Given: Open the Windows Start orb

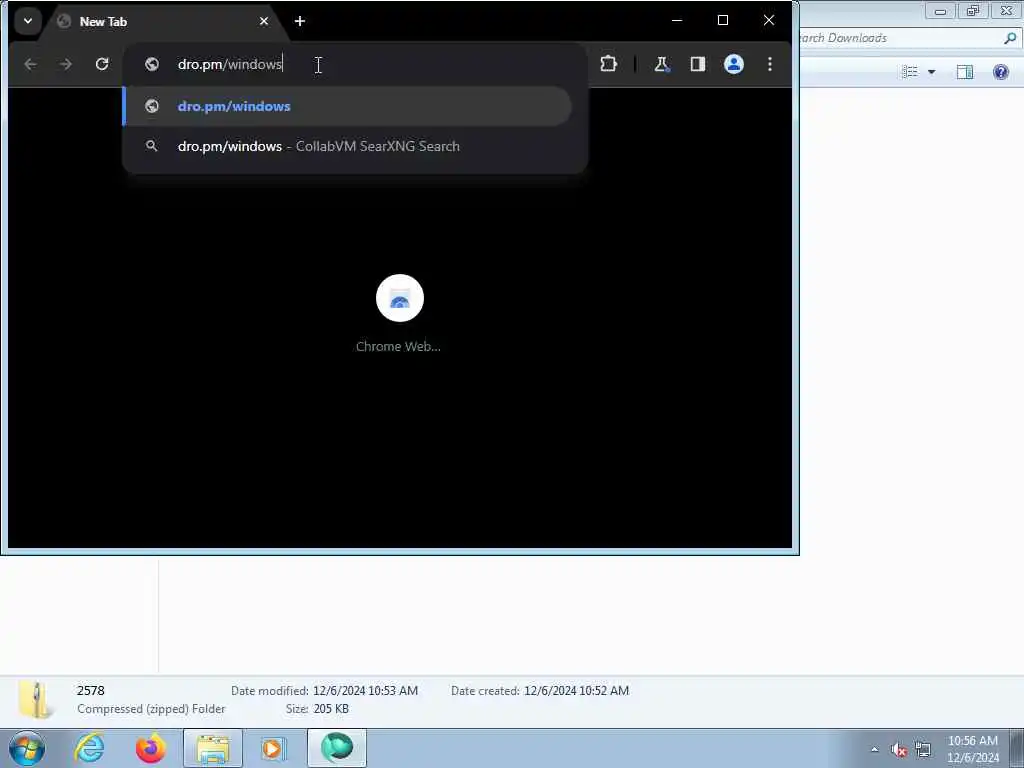Looking at the screenshot, I should [x=27, y=748].
